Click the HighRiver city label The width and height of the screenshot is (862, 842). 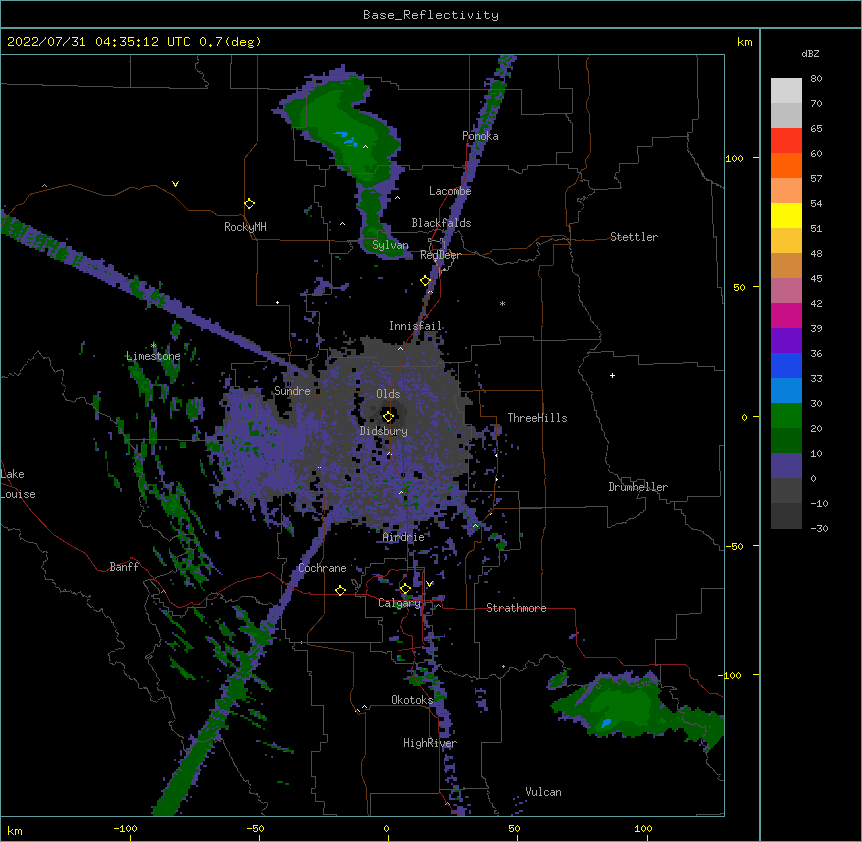(430, 743)
